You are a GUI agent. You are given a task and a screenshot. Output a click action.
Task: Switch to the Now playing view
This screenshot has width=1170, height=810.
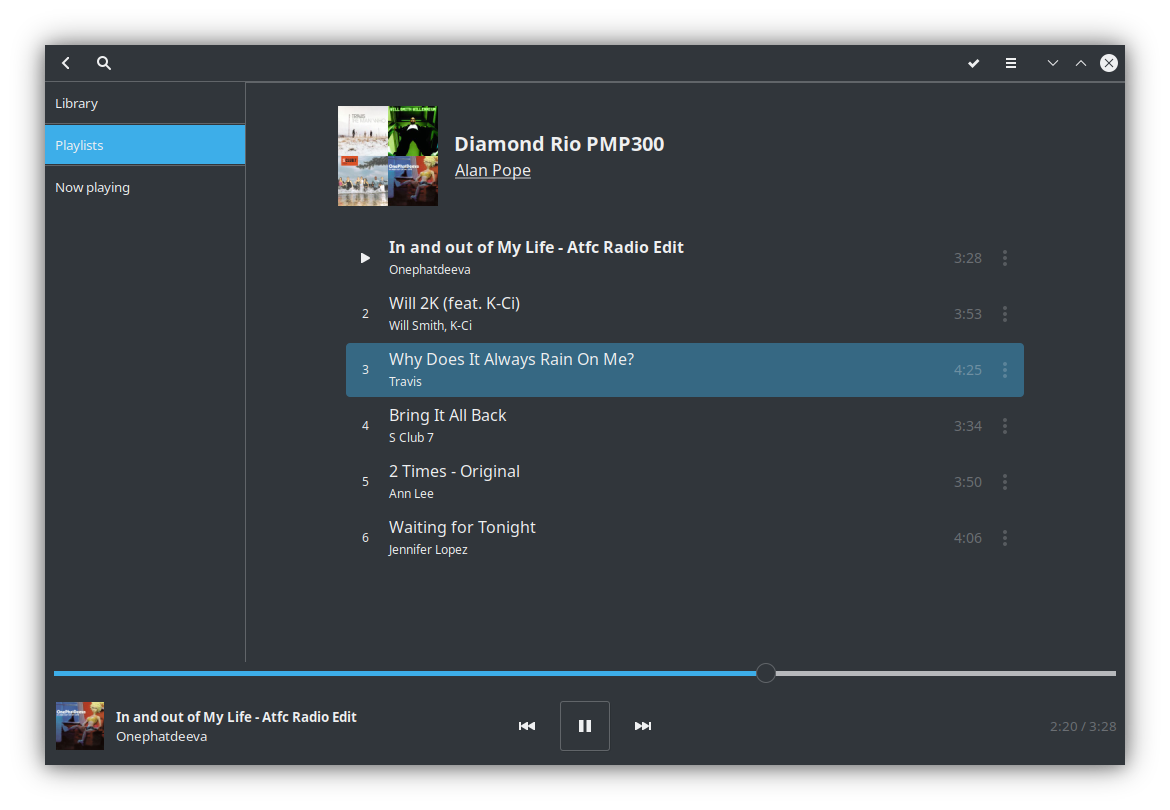click(145, 187)
